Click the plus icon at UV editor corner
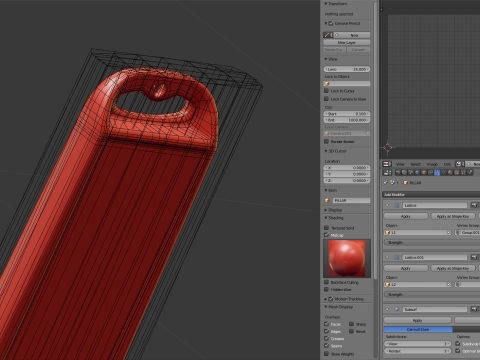Viewport: 480px width, 360px height. pyautogui.click(x=382, y=9)
